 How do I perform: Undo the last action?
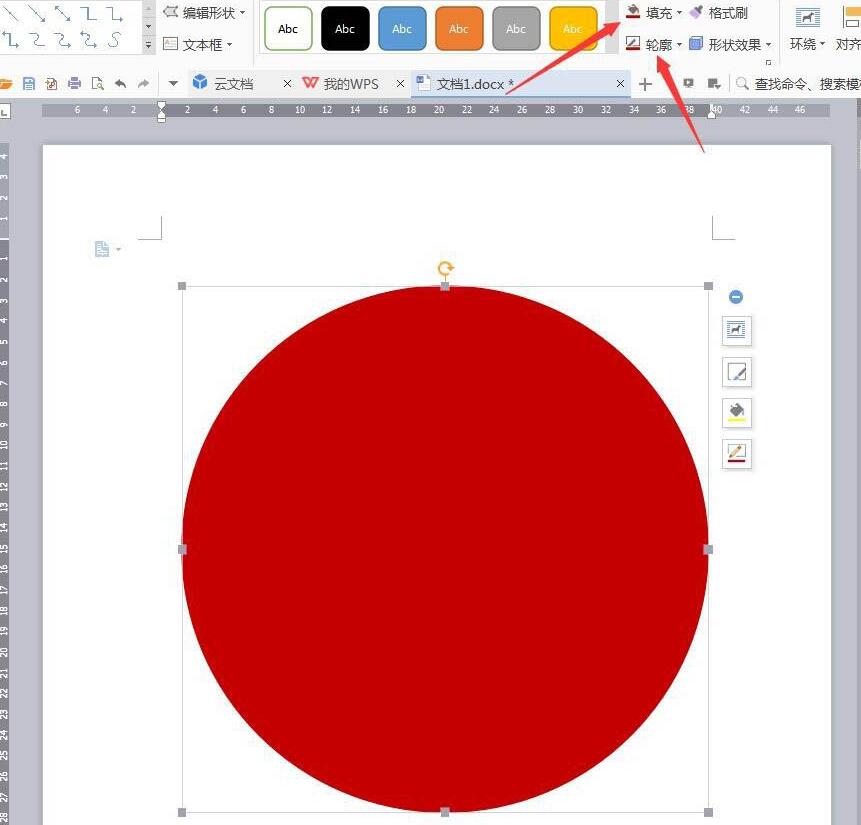tap(120, 83)
